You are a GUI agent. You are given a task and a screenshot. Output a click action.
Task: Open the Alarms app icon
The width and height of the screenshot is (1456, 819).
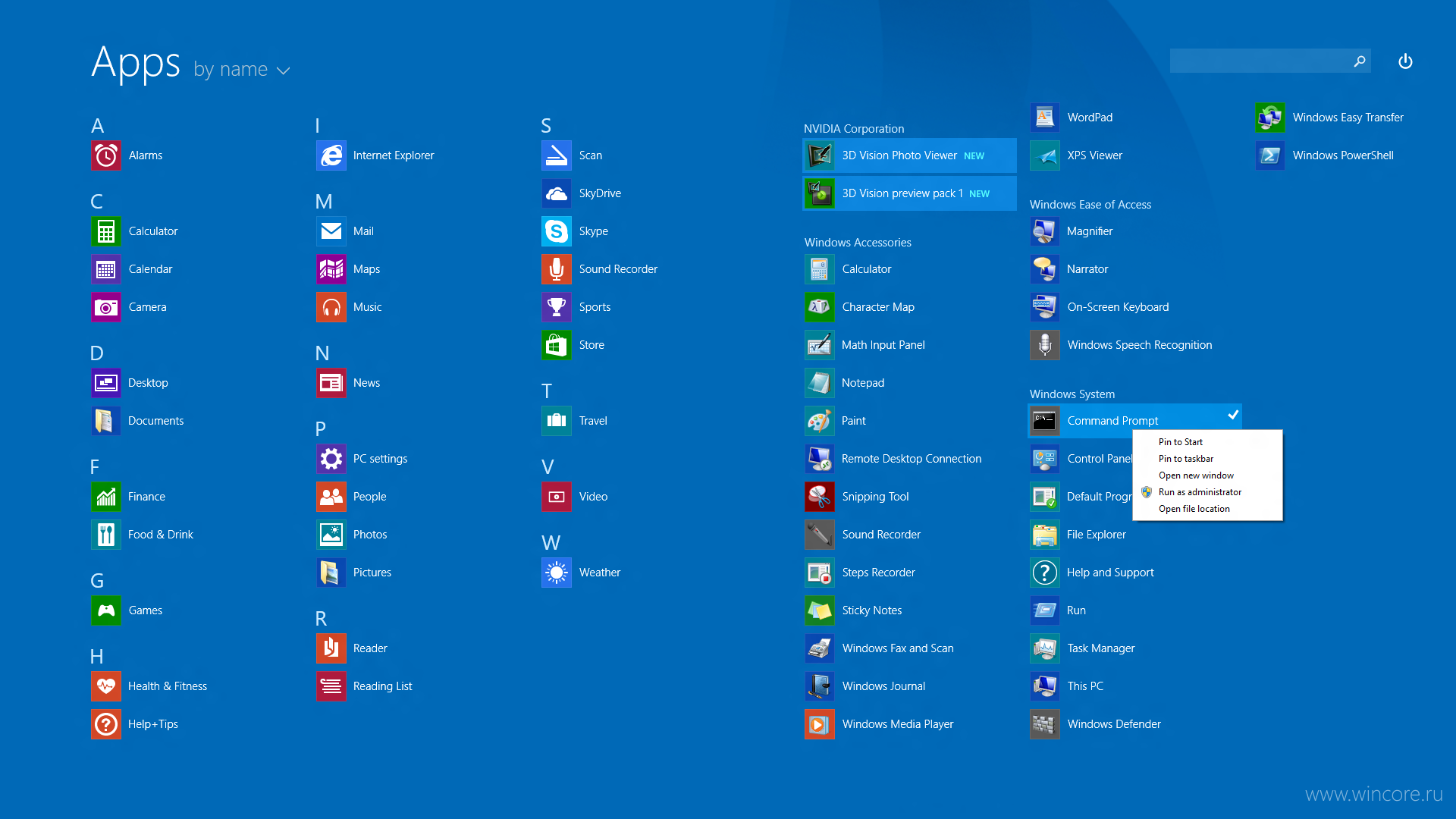pos(106,155)
